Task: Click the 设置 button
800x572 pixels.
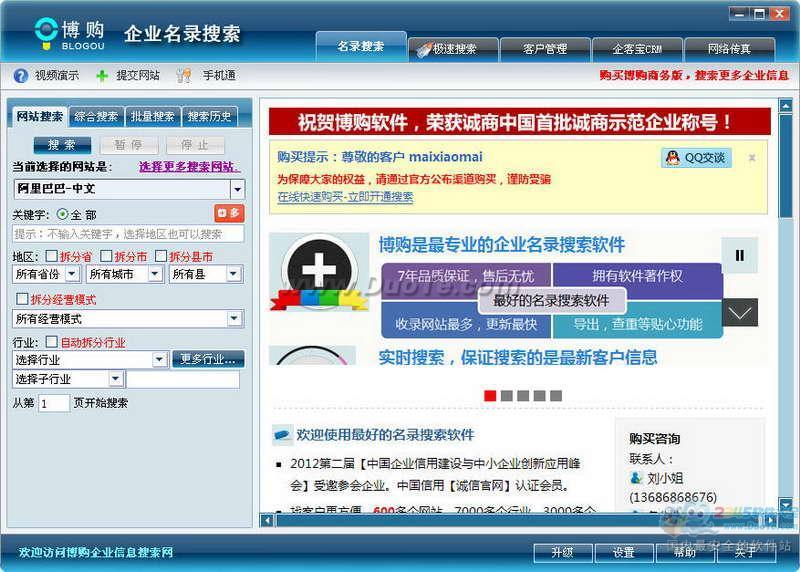Action: [x=624, y=553]
